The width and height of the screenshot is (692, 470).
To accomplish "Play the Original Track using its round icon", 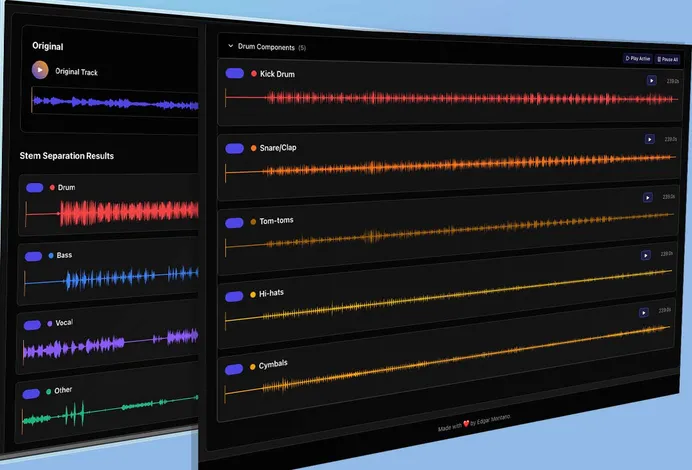I will 40,70.
